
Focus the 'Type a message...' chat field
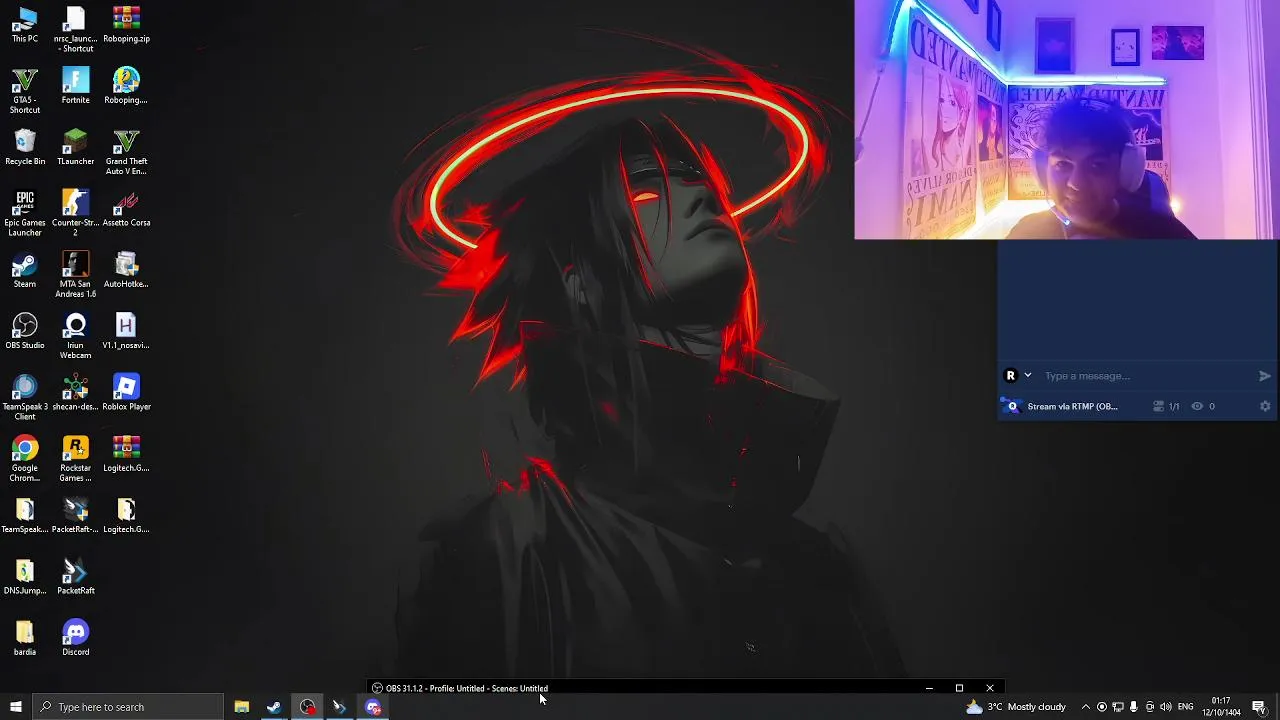pyautogui.click(x=1148, y=376)
